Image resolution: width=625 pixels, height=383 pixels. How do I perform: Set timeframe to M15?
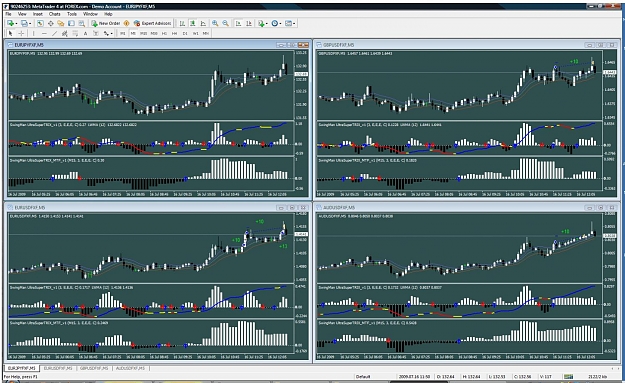click(x=143, y=33)
